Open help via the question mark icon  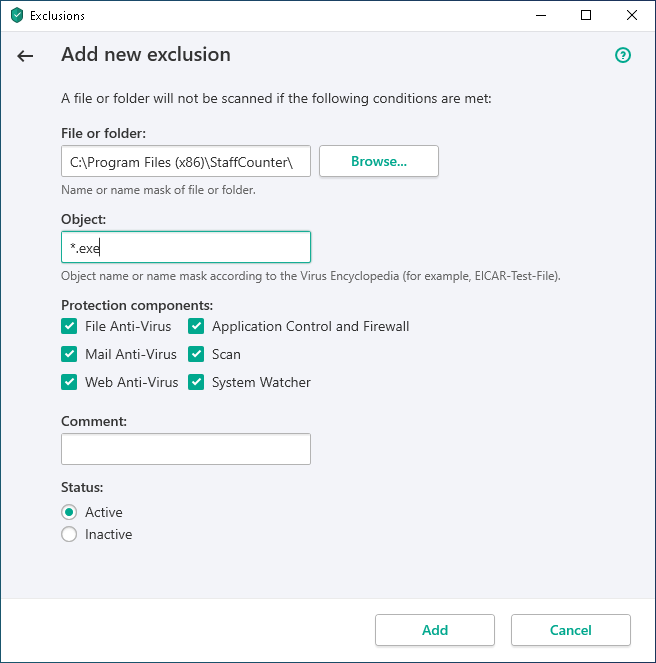click(x=623, y=55)
